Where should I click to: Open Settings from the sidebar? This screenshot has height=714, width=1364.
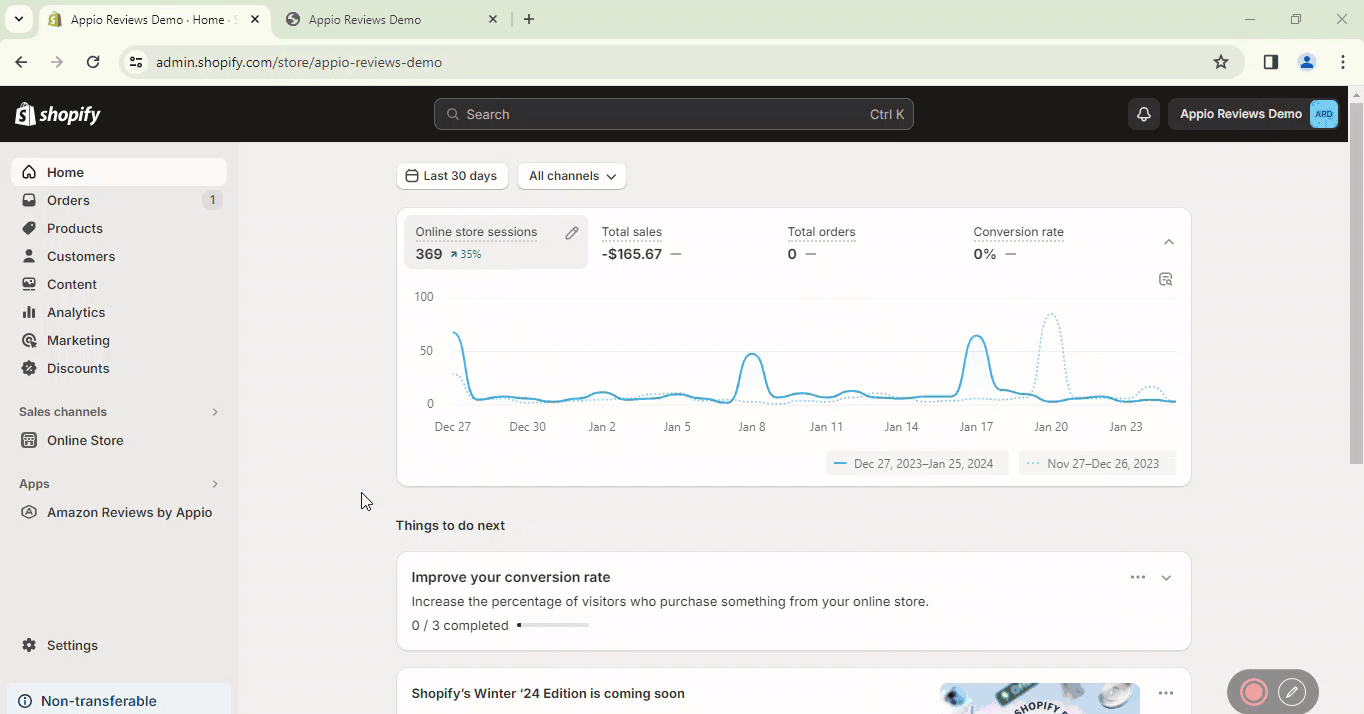72,645
